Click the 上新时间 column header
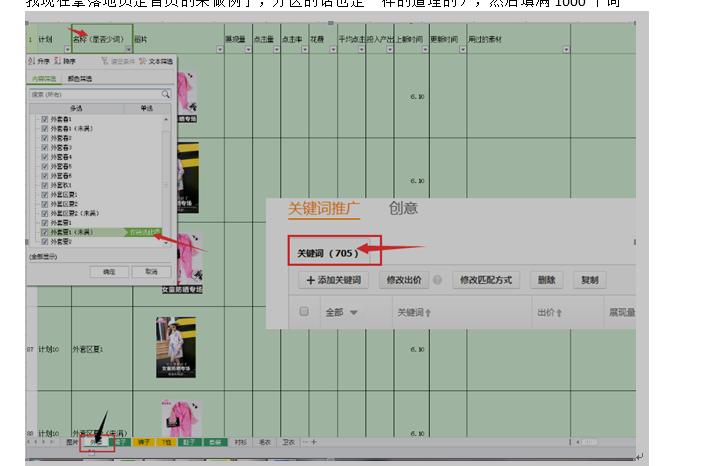This screenshot has height=466, width=703. [409, 39]
